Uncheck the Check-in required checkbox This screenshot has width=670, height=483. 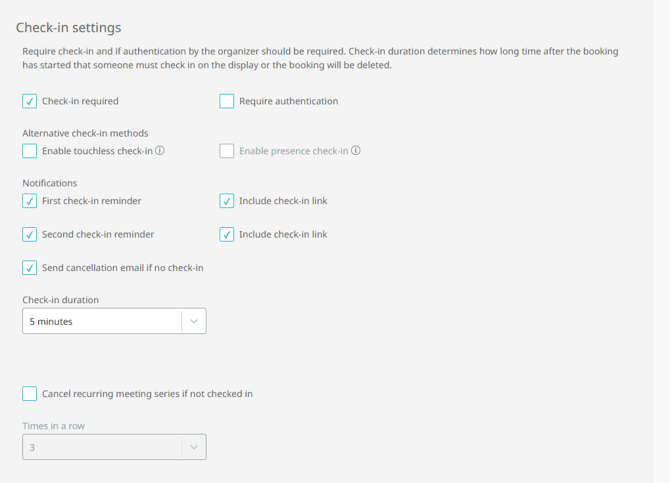click(x=30, y=101)
